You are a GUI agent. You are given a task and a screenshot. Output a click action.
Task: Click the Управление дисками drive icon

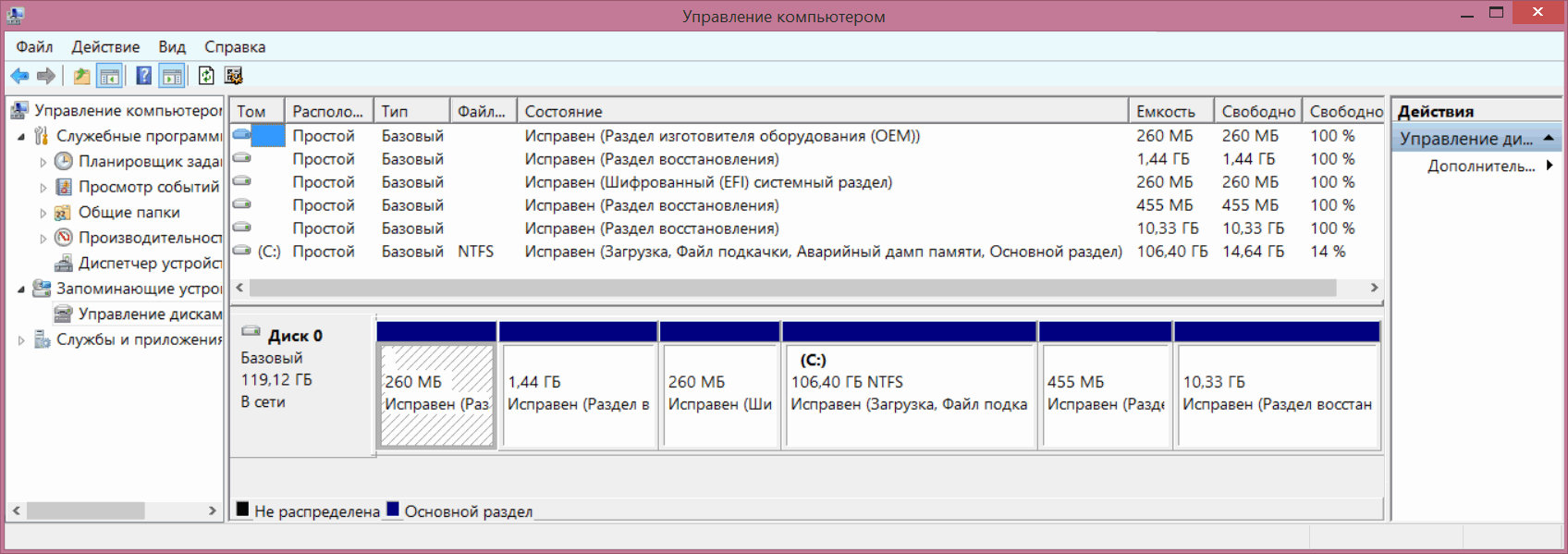(64, 314)
